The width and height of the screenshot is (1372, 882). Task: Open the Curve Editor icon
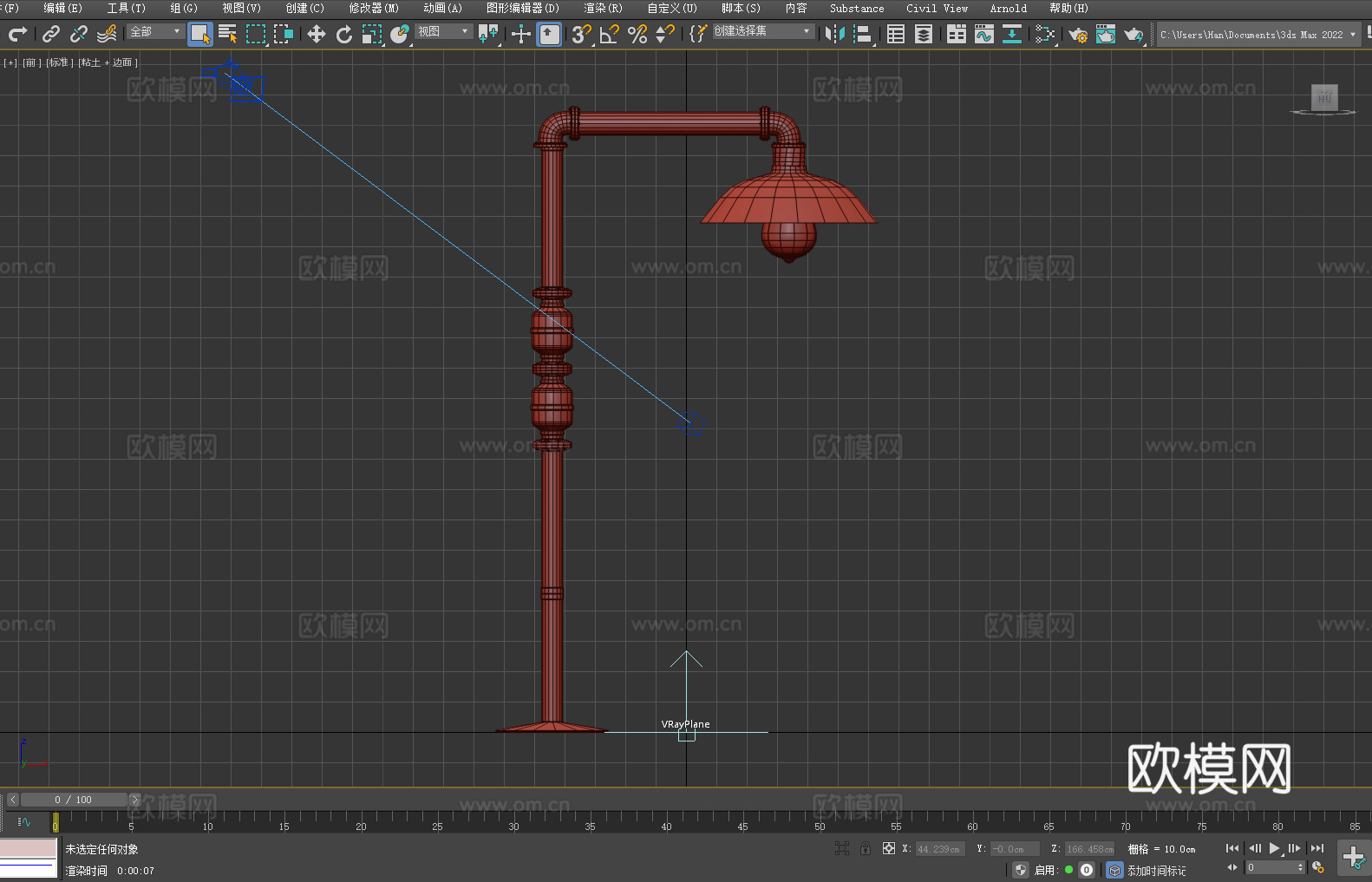tap(983, 34)
